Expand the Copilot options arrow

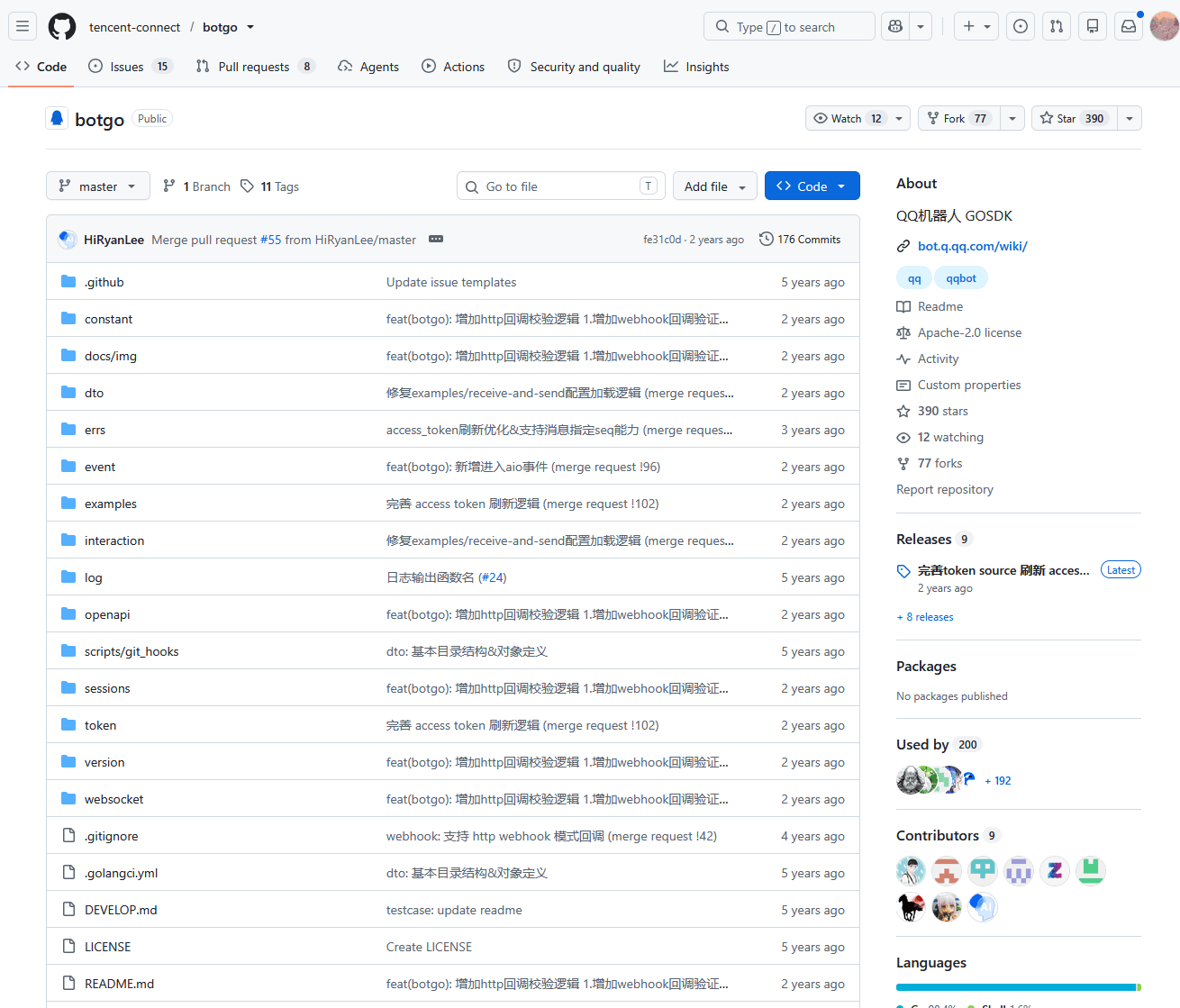[x=921, y=26]
